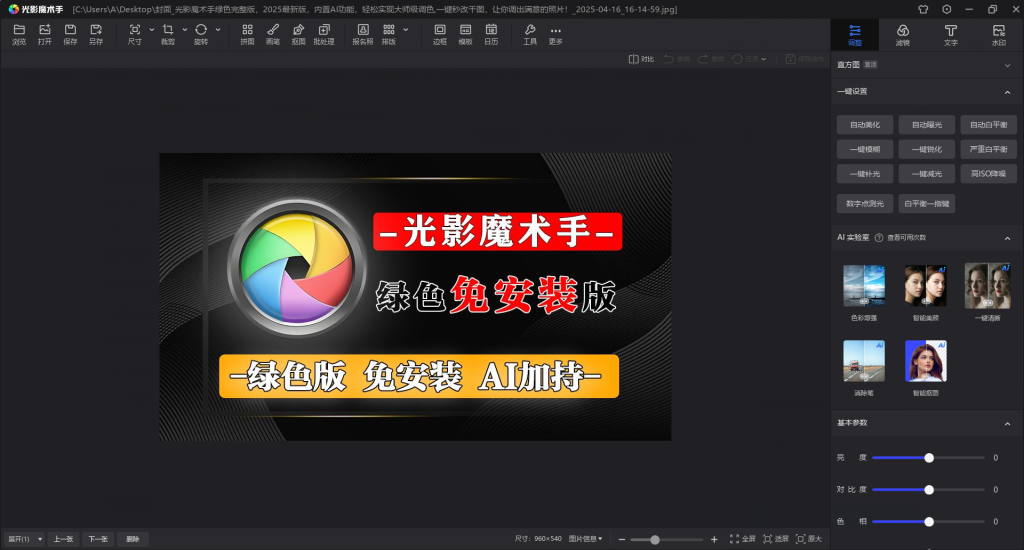Open the 拼图 collage tool
1024x550 pixels.
pyautogui.click(x=247, y=34)
